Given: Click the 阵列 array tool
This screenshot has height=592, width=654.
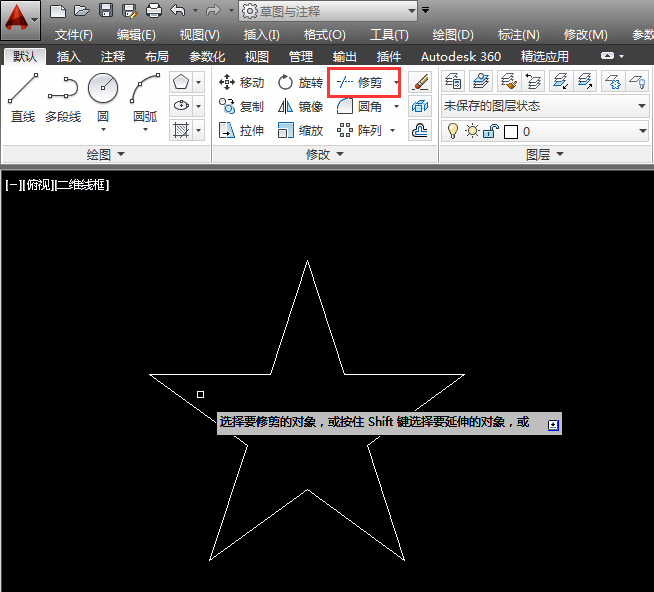Looking at the screenshot, I should tap(360, 131).
